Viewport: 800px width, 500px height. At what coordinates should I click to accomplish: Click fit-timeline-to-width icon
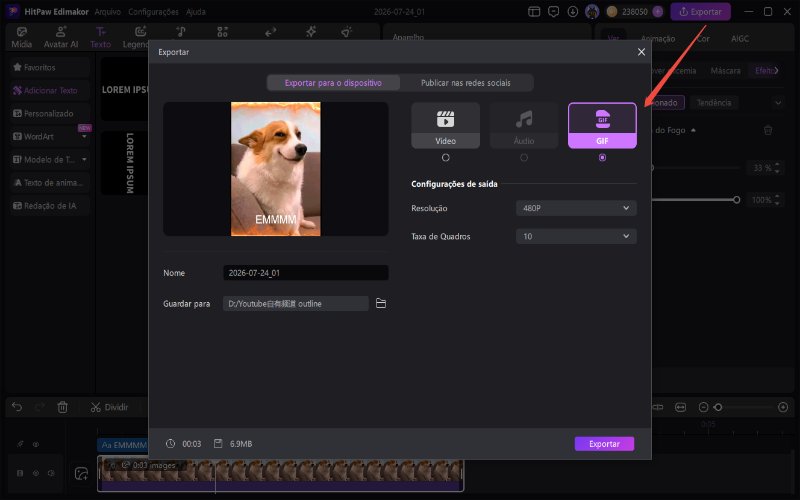tap(681, 407)
